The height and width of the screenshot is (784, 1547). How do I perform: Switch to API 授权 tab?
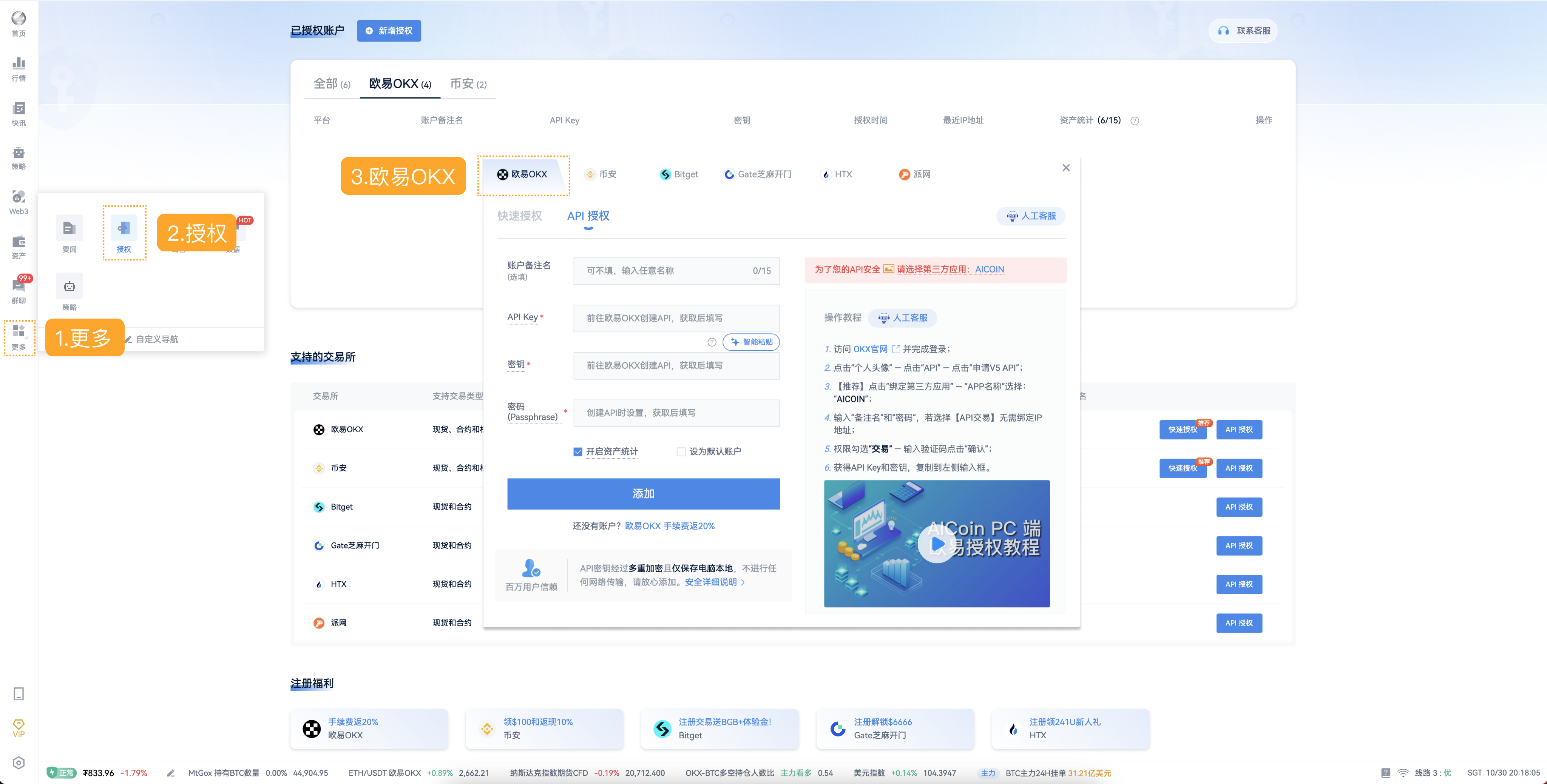point(588,216)
